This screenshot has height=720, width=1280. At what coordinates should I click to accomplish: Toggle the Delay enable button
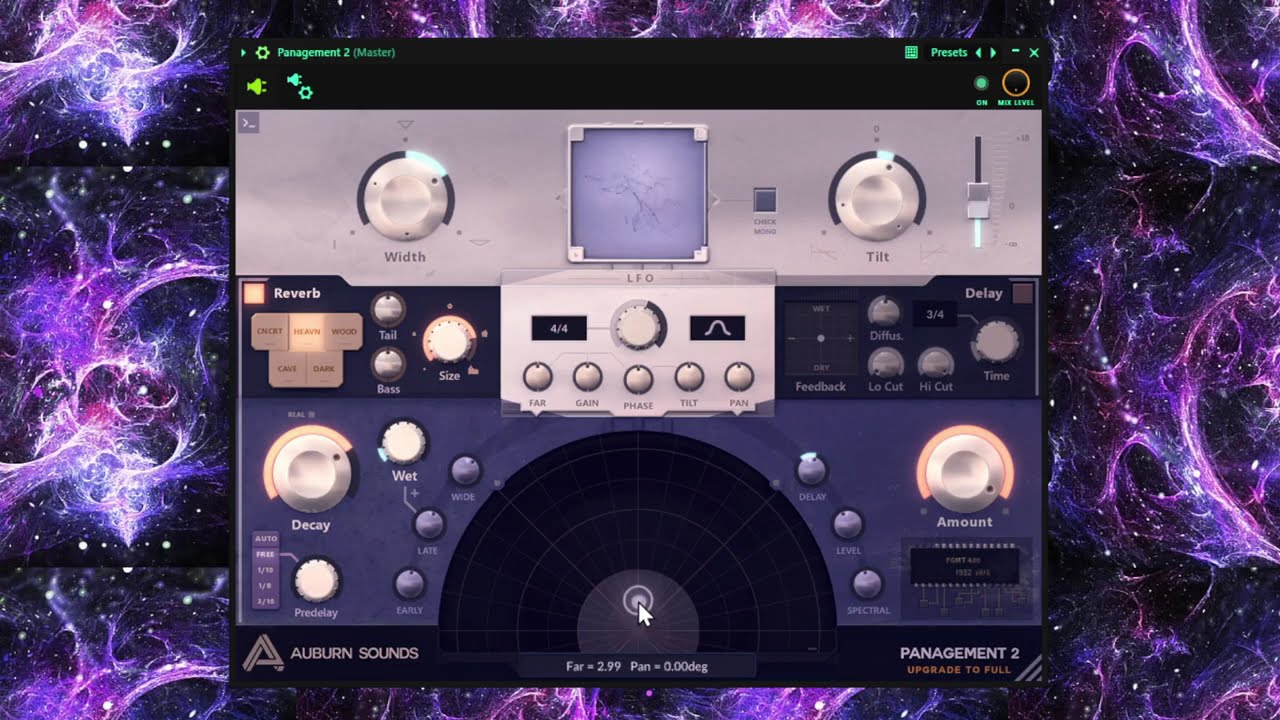point(1022,293)
